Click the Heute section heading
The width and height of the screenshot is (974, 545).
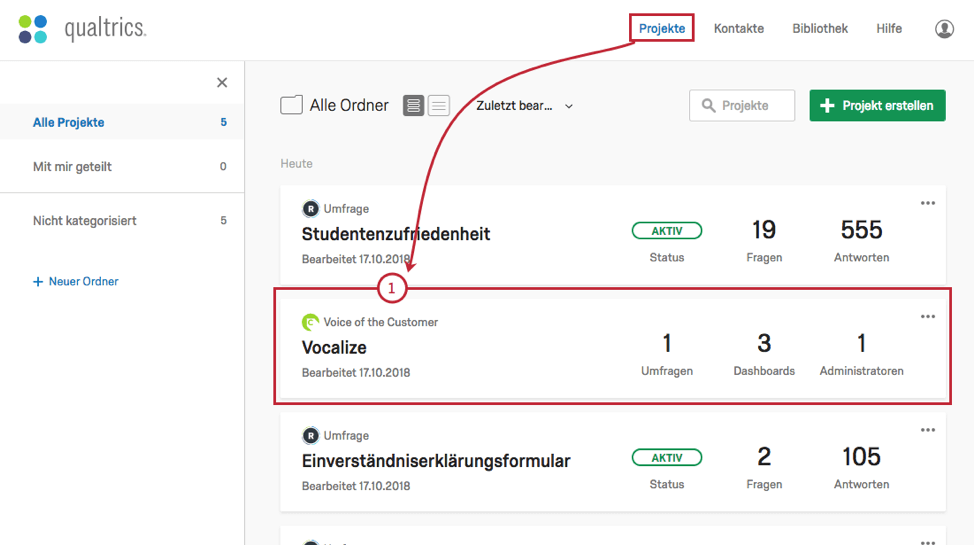(x=296, y=163)
